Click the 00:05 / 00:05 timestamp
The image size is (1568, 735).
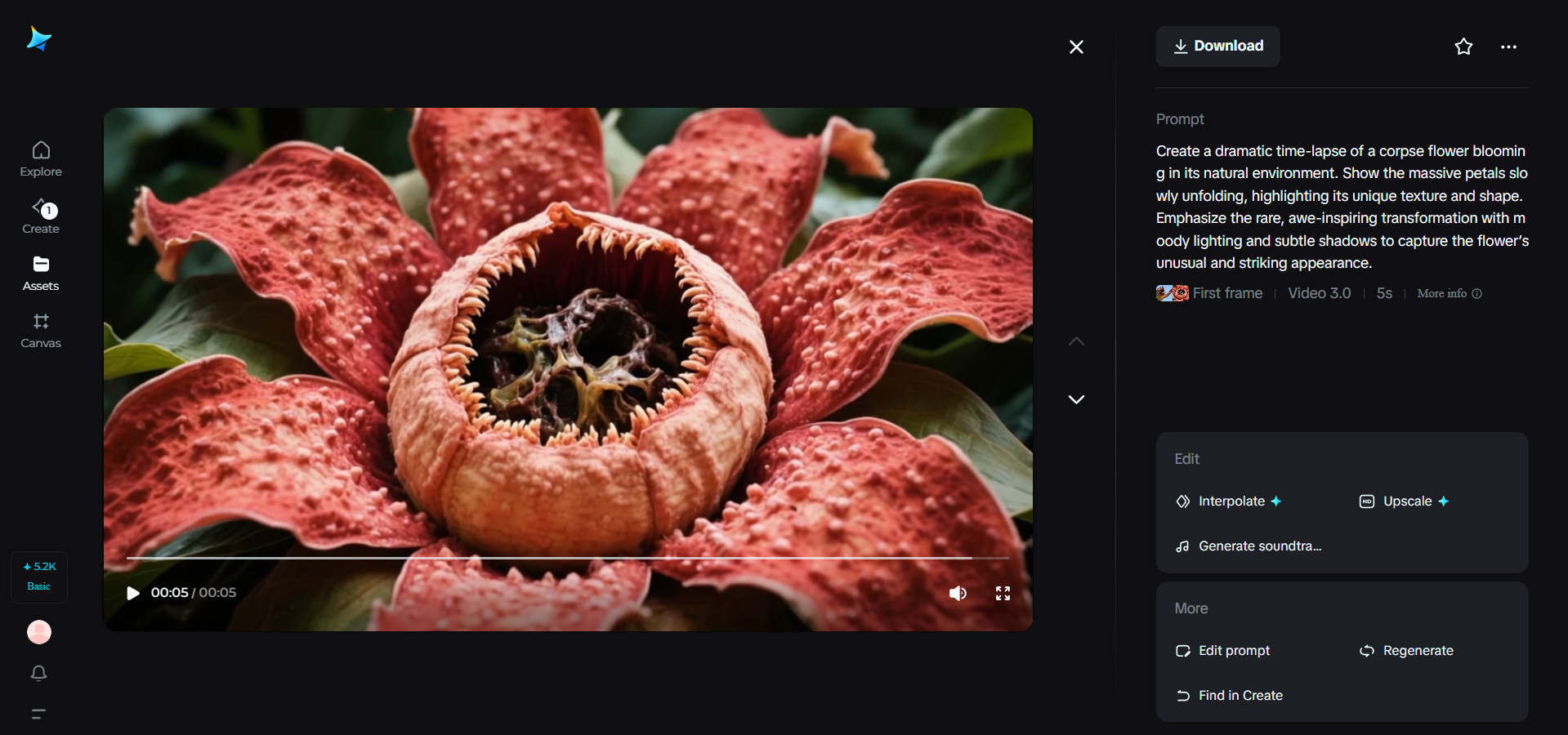point(194,593)
